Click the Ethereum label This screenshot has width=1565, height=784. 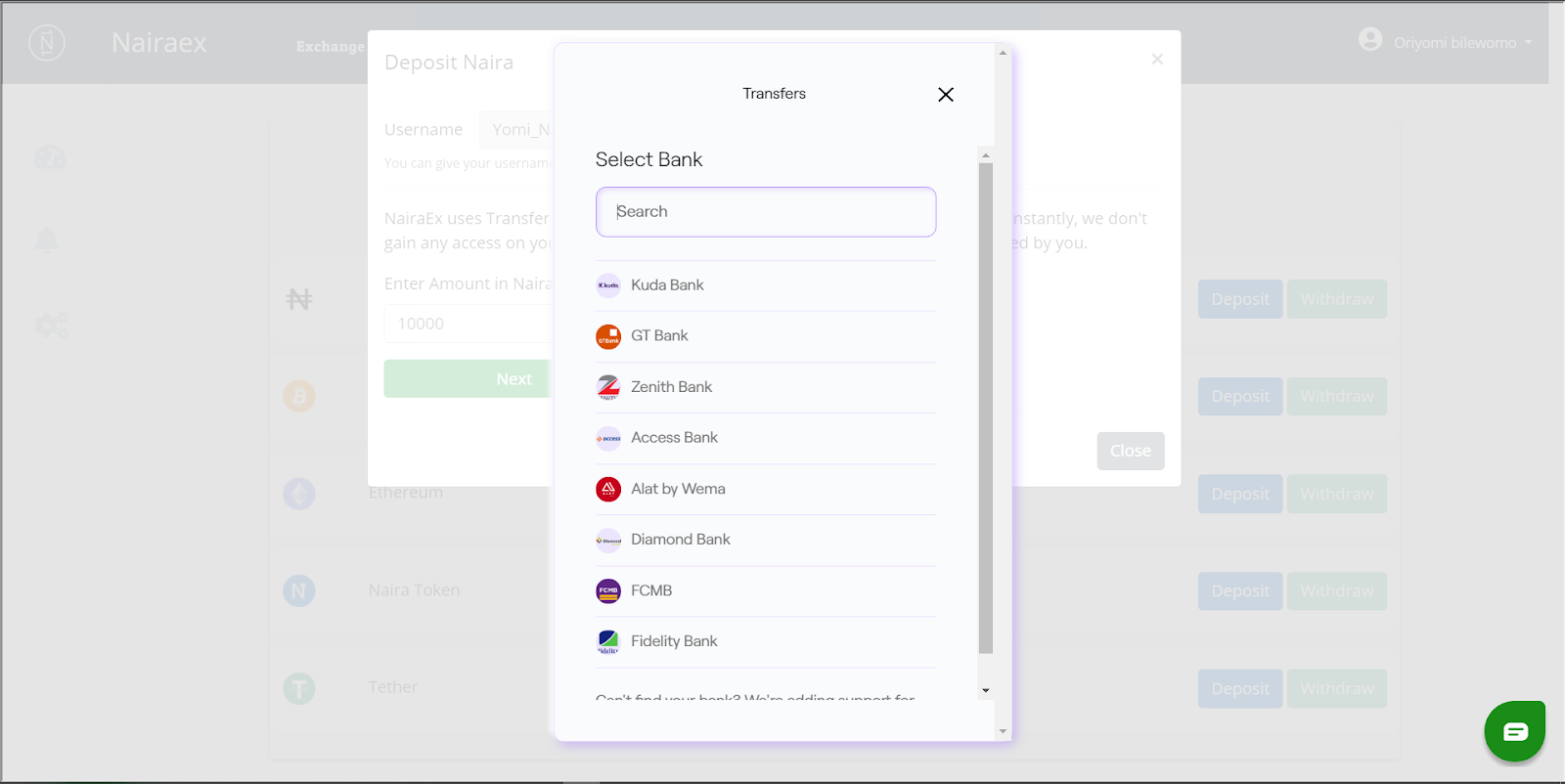tap(406, 494)
